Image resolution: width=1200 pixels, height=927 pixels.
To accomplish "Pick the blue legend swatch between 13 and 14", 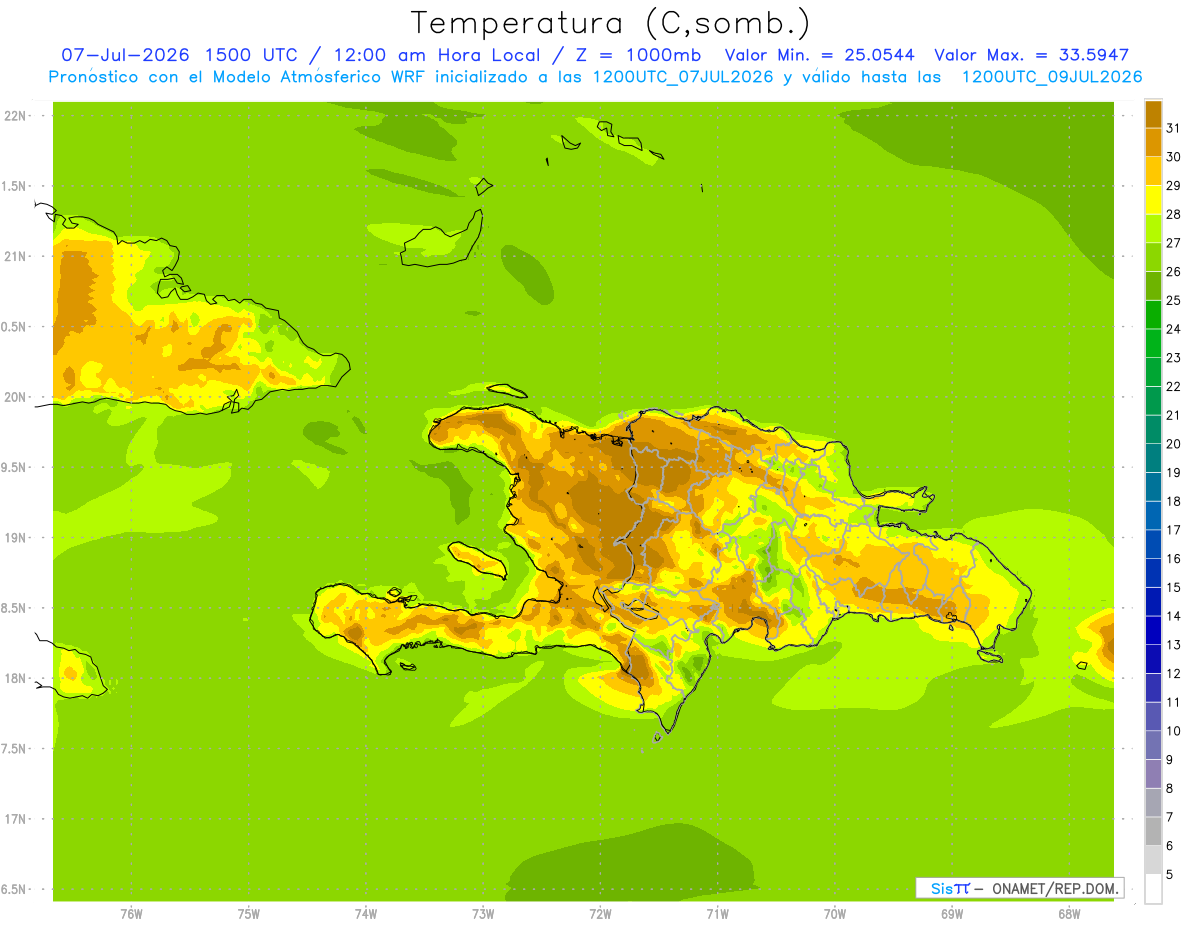I will 1153,631.
